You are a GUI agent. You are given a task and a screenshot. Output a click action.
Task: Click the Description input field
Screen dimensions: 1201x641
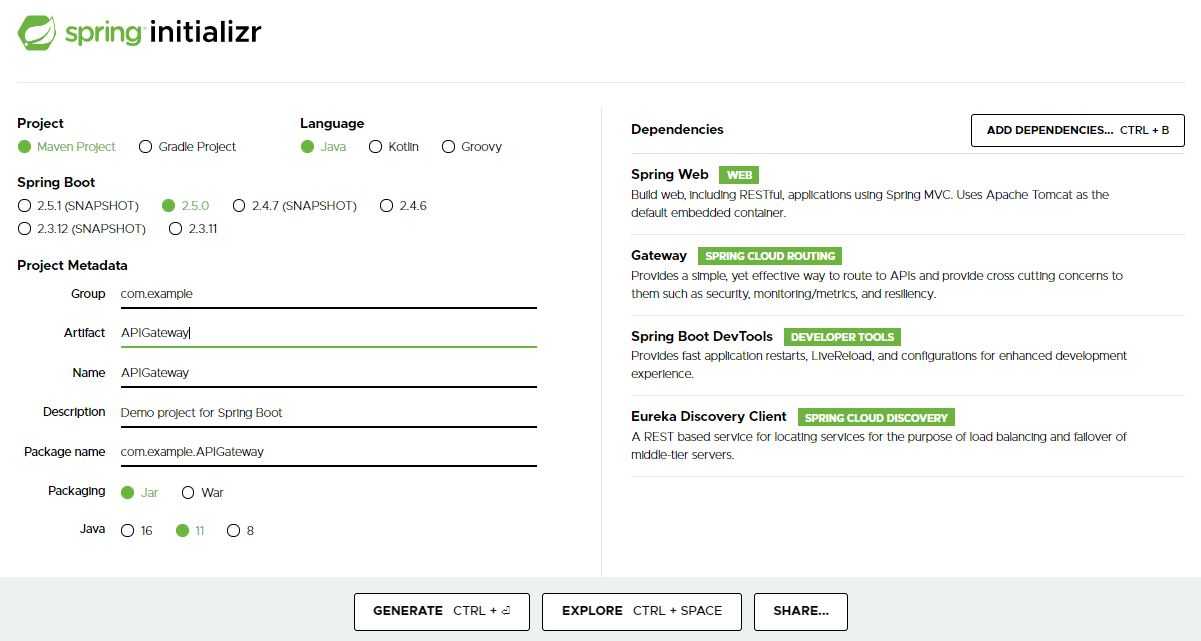point(328,412)
